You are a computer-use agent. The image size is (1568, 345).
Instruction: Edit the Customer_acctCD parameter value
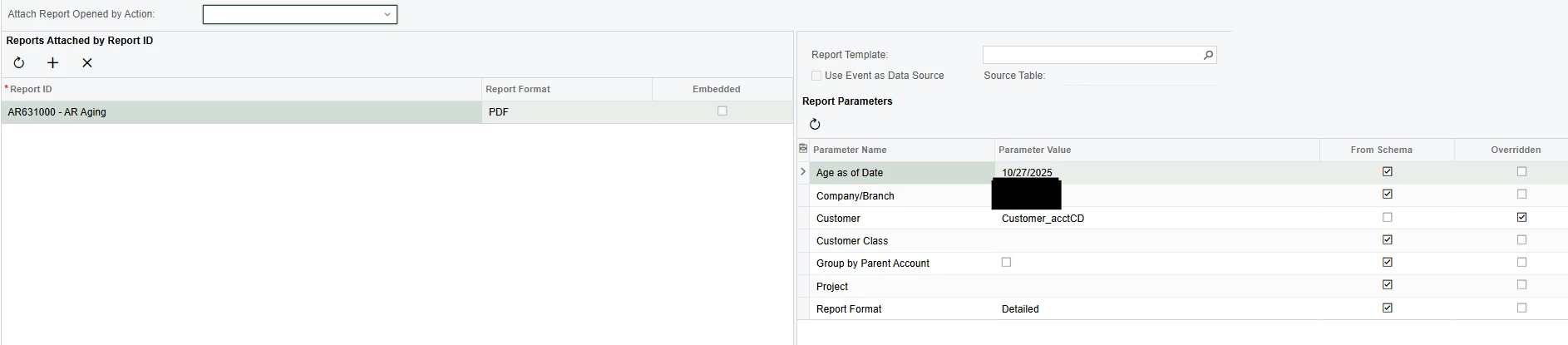click(x=1043, y=219)
